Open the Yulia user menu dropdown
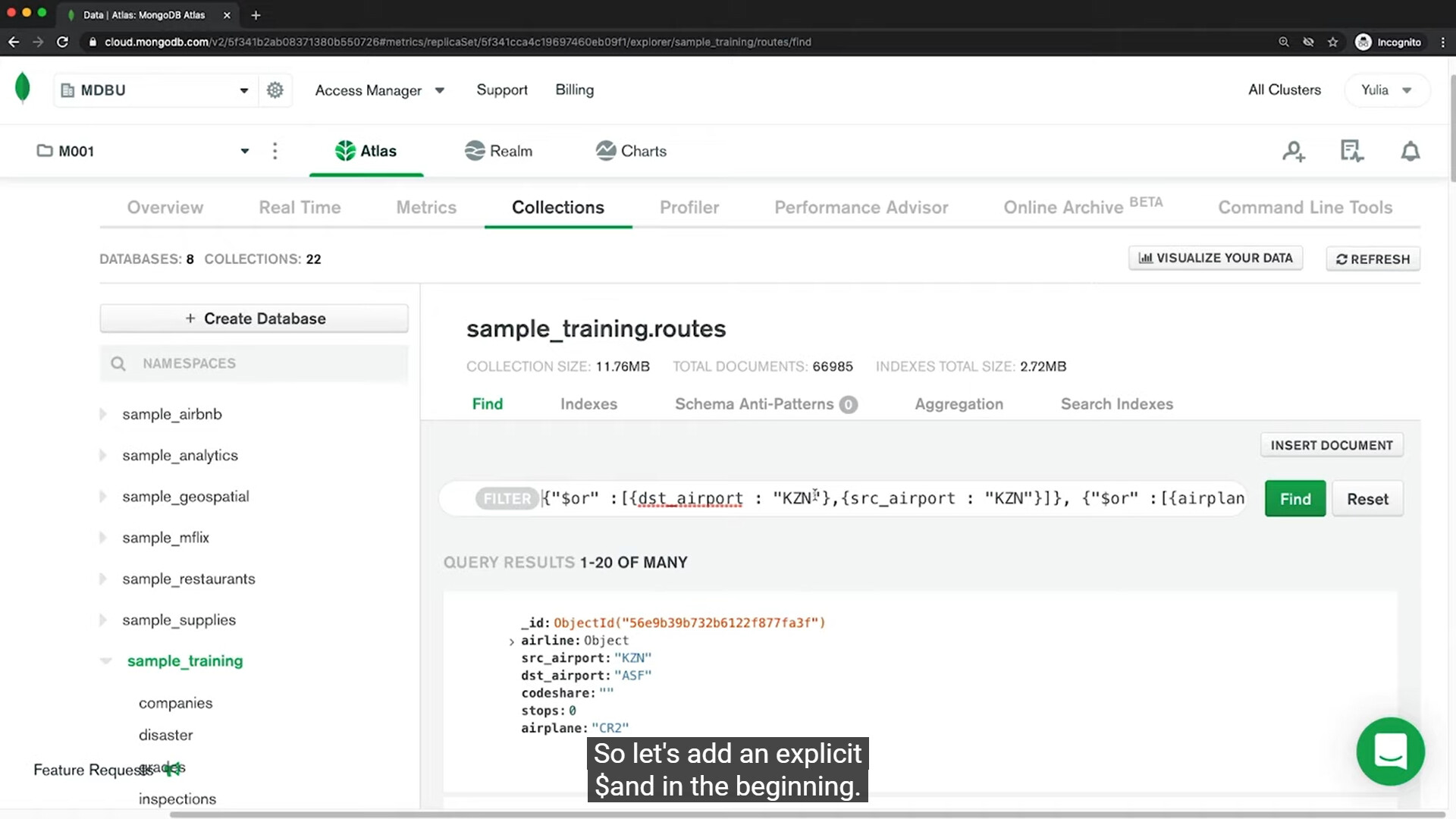The width and height of the screenshot is (1456, 819). [1386, 90]
